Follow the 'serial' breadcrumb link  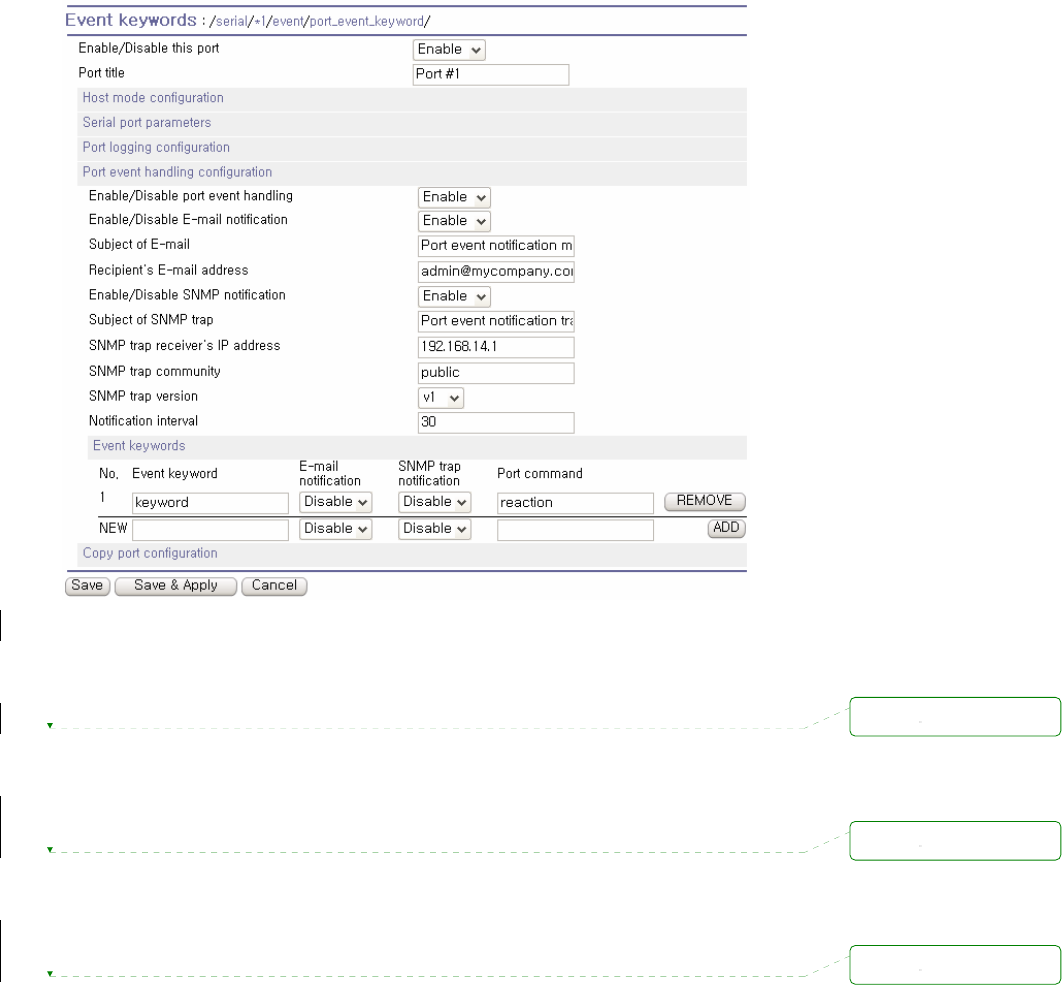232,22
